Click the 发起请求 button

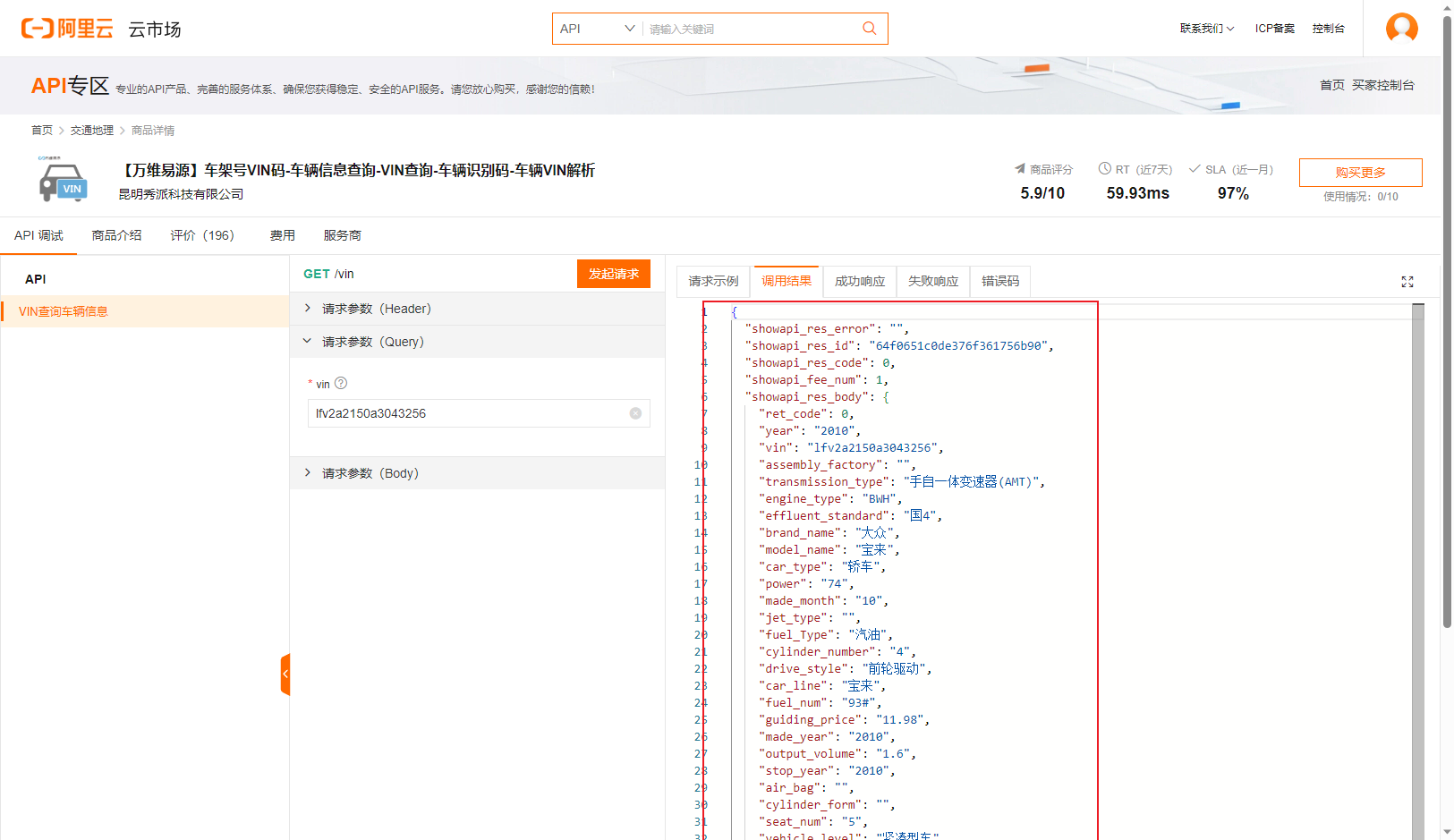(614, 274)
